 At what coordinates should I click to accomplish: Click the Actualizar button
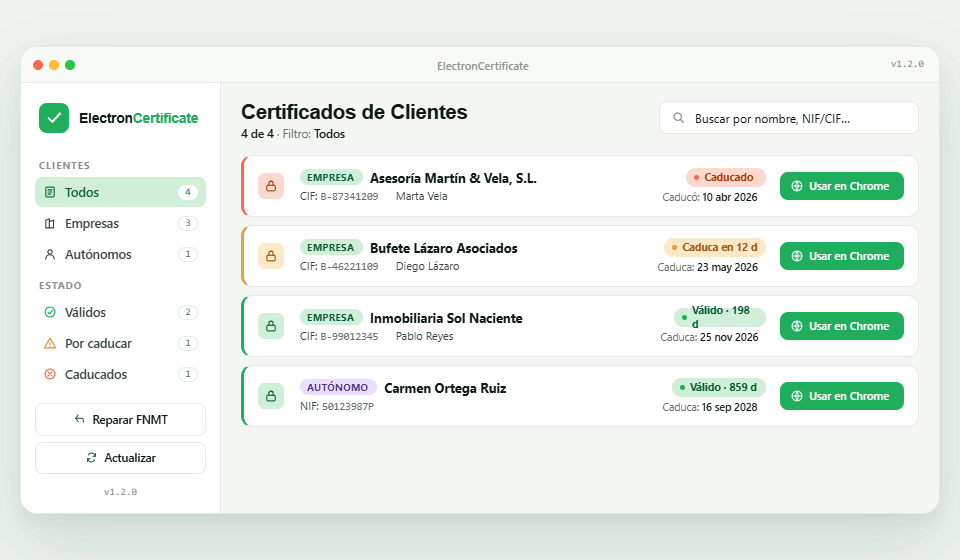click(121, 458)
